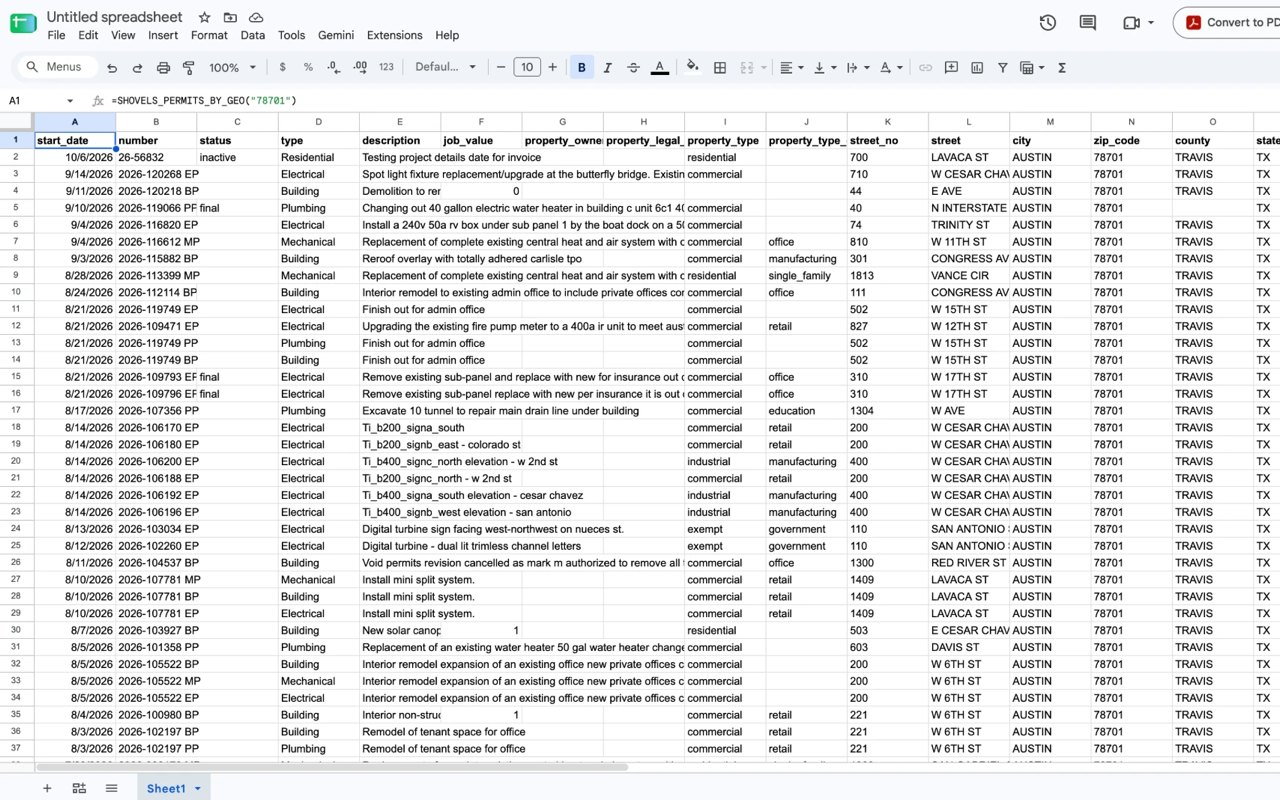Open the Extensions menu
The image size is (1280, 800).
pyautogui.click(x=395, y=35)
